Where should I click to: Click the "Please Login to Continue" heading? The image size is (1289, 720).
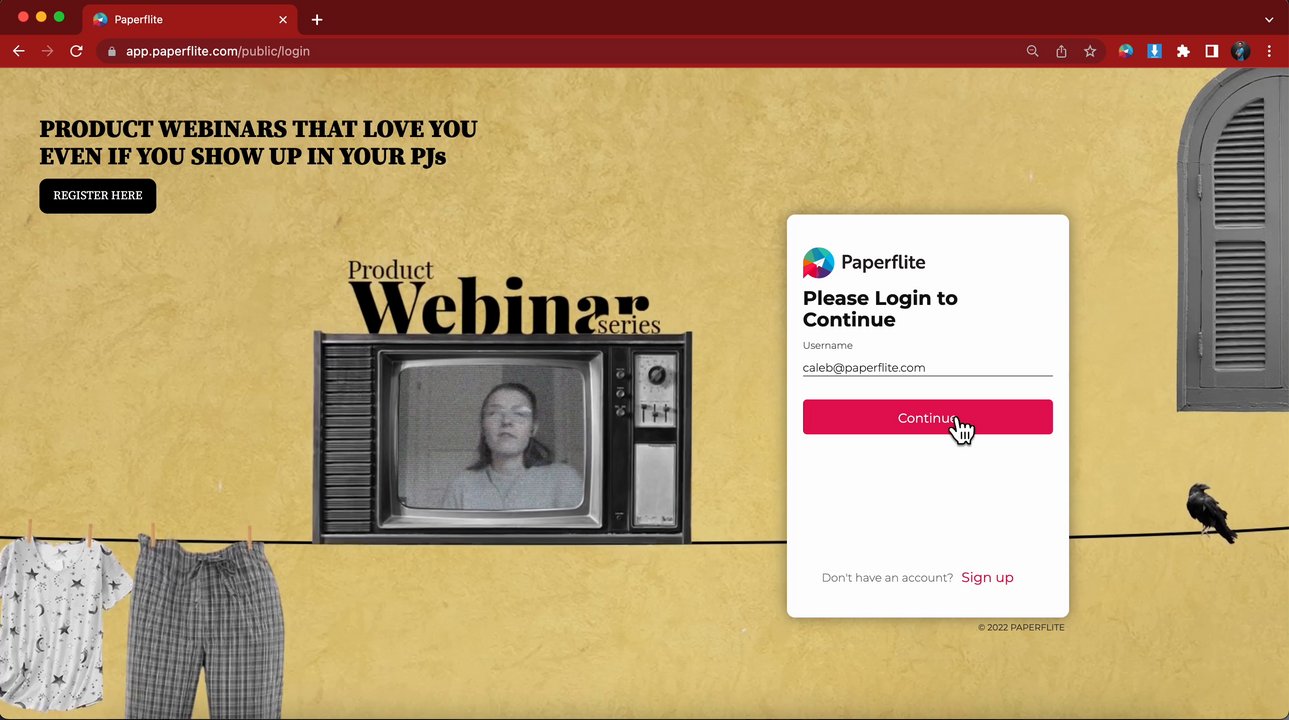(880, 309)
